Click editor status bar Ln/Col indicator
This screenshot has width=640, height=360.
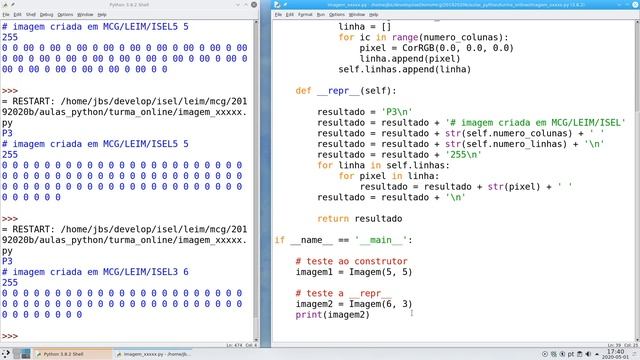click(x=622, y=345)
